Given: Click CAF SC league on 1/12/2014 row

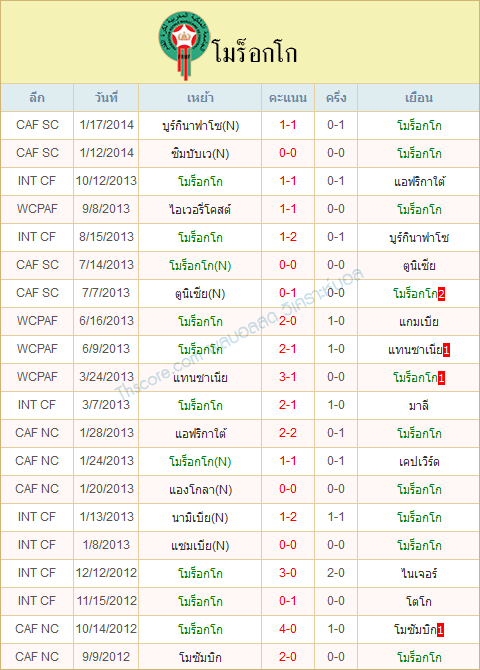Looking at the screenshot, I should [37, 153].
